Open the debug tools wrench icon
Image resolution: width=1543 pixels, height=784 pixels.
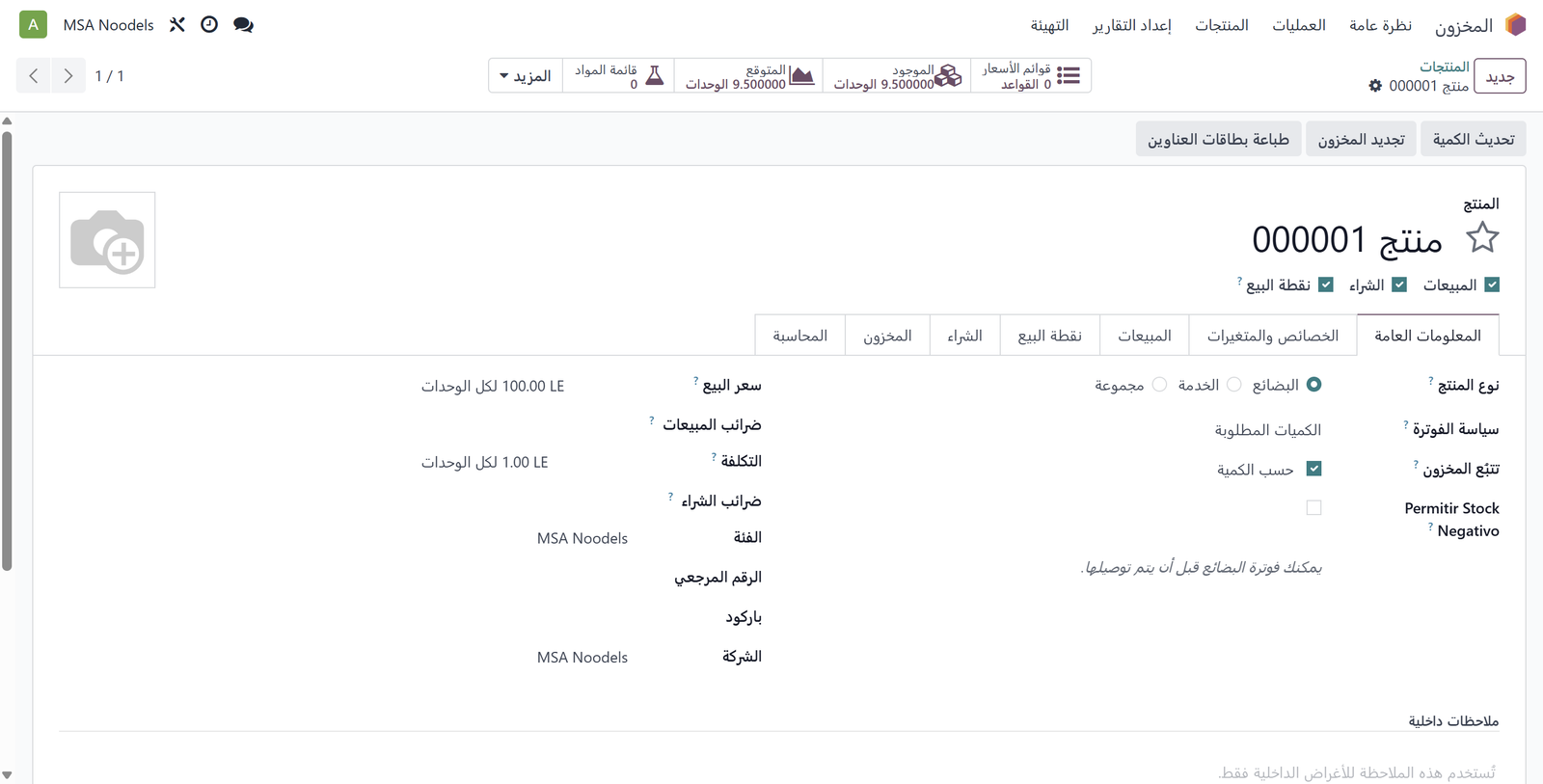point(177,25)
